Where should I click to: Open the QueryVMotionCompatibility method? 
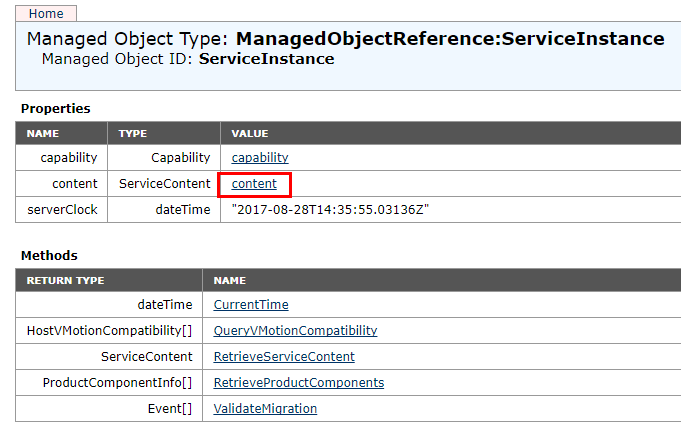295,330
